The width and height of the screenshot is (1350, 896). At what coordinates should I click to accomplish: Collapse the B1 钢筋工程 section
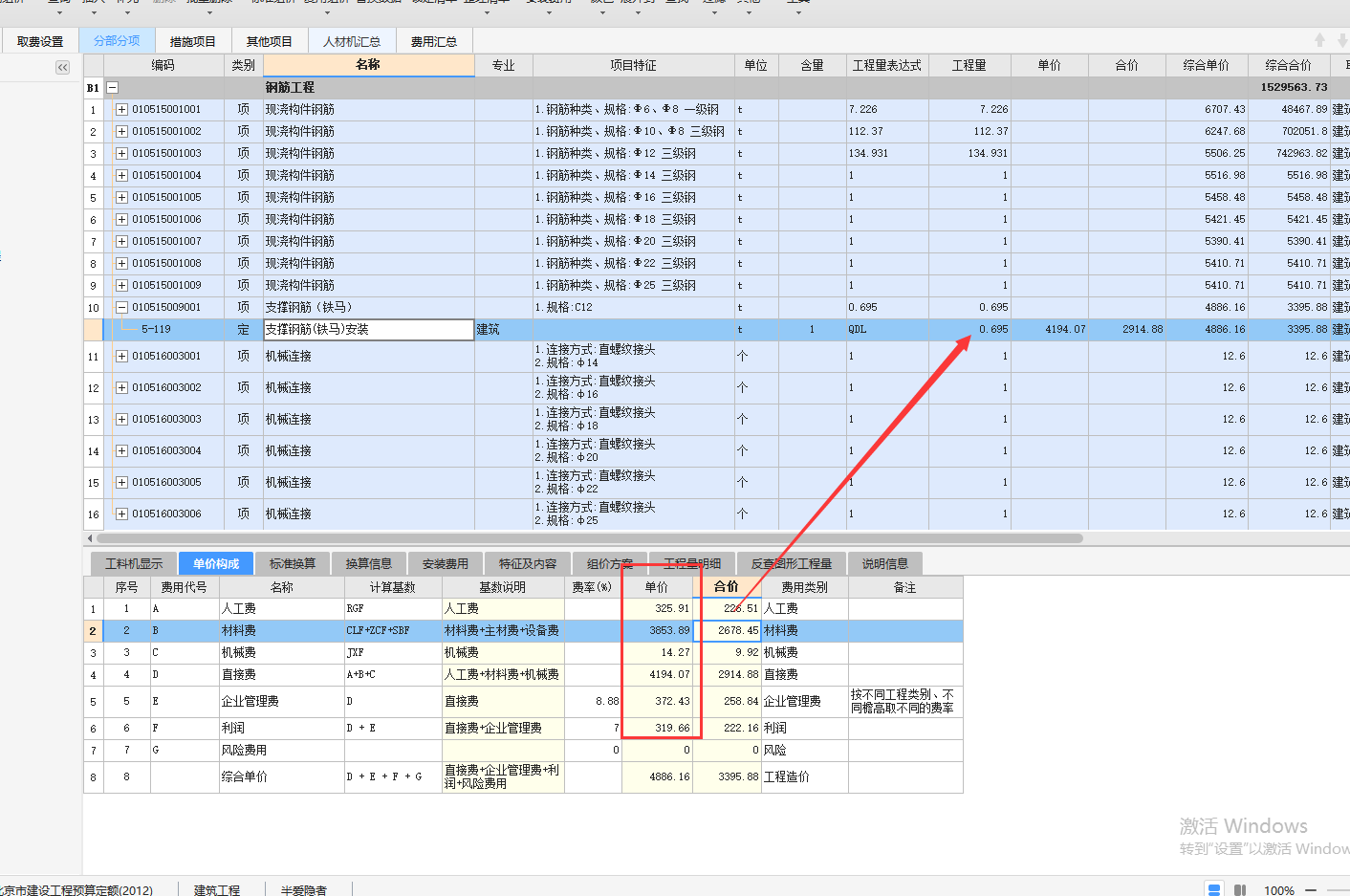(x=112, y=87)
